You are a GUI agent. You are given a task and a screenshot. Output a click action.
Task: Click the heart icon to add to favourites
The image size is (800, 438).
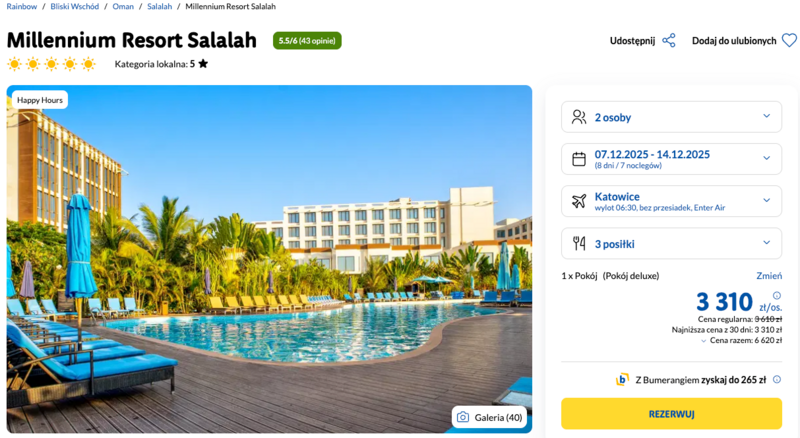click(x=789, y=41)
